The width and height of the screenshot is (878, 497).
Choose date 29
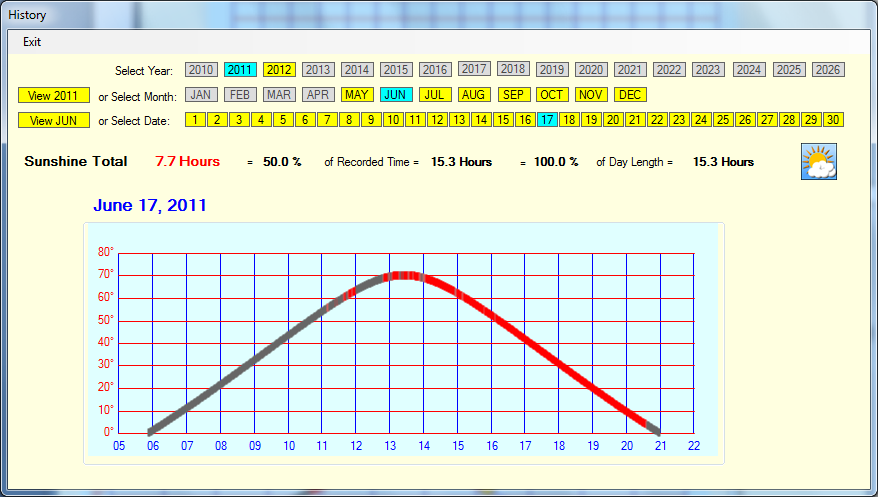click(811, 120)
